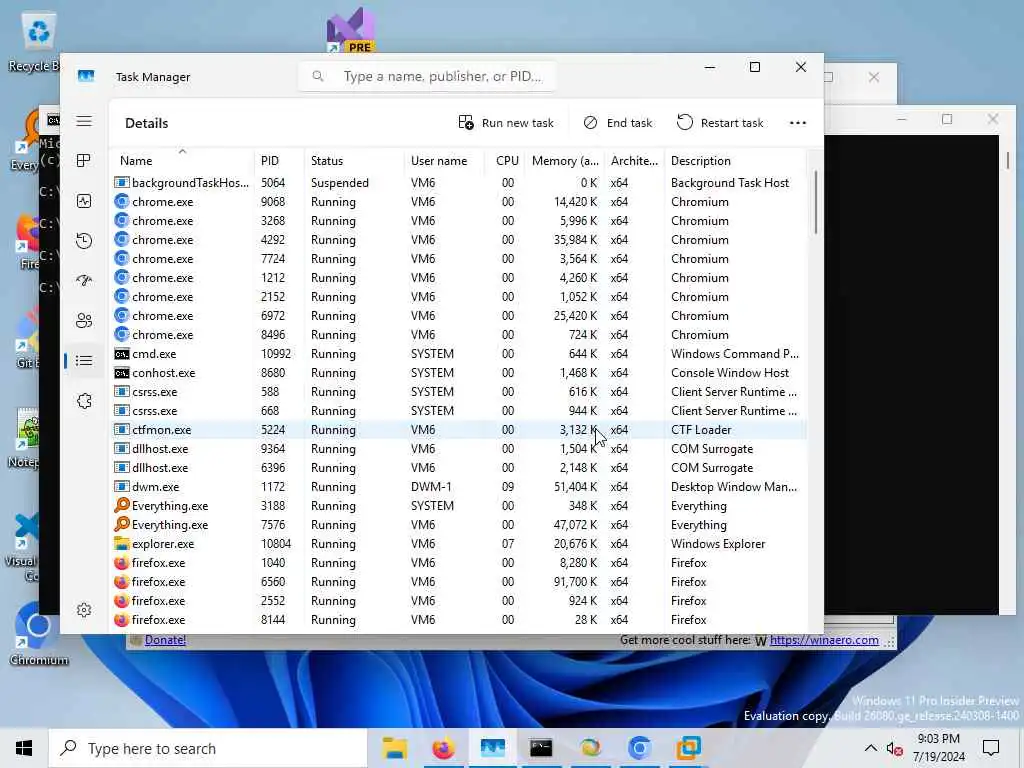Select firefox.exe icon with PID 8144

coord(121,619)
